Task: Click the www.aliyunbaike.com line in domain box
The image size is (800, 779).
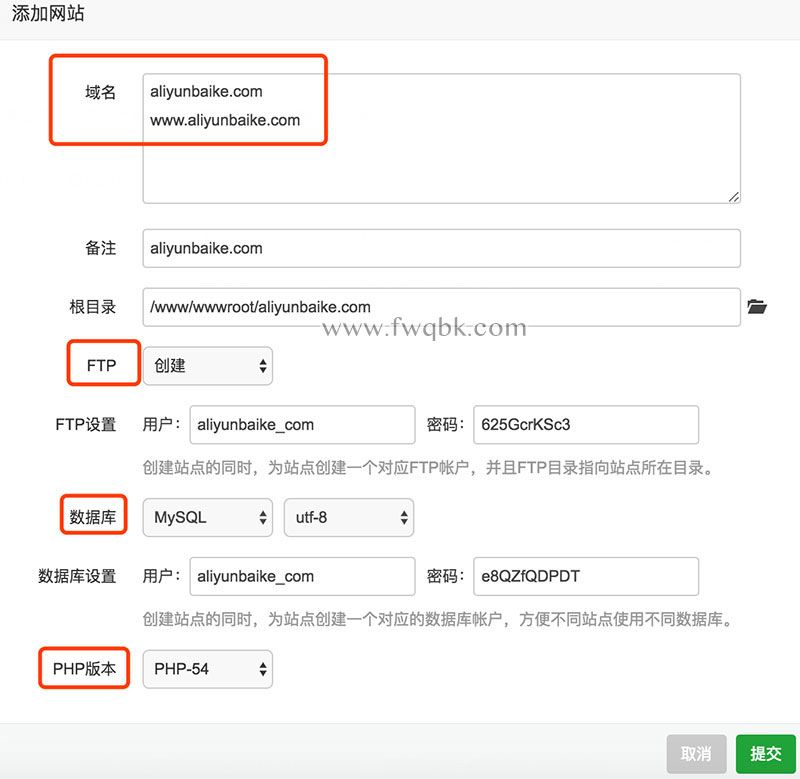Action: pyautogui.click(x=225, y=120)
